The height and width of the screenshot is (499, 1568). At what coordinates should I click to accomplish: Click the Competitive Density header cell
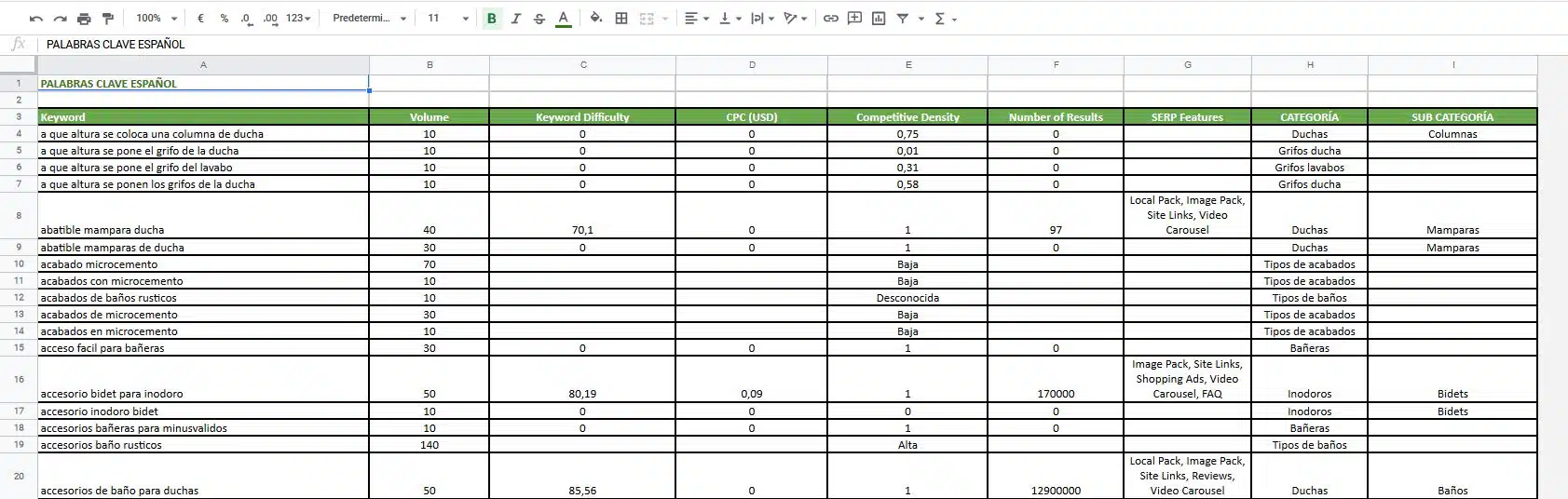pos(907,117)
